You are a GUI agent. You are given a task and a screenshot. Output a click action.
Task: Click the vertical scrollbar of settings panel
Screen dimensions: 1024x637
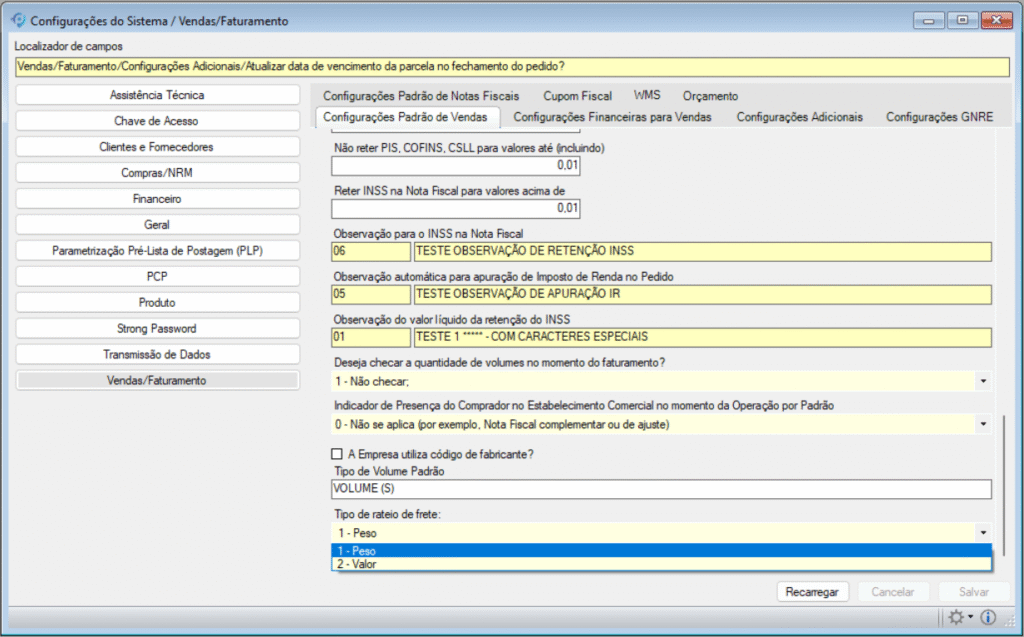coord(1003,480)
